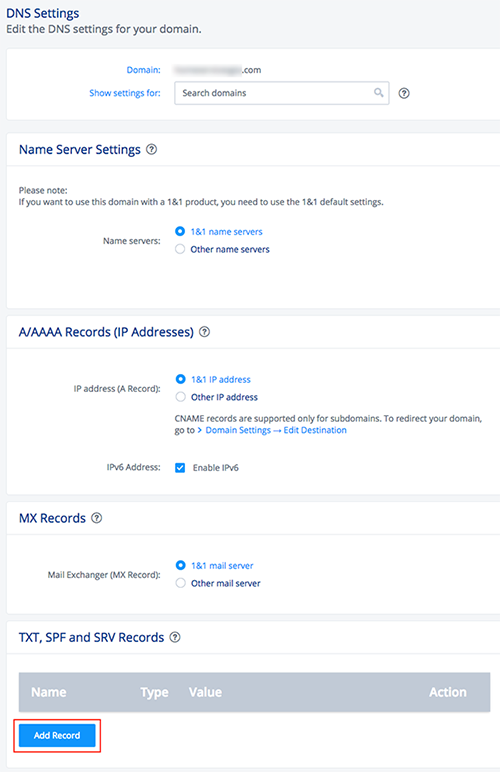Select the 1&1 name servers radio button
The height and width of the screenshot is (772, 500).
tap(180, 231)
